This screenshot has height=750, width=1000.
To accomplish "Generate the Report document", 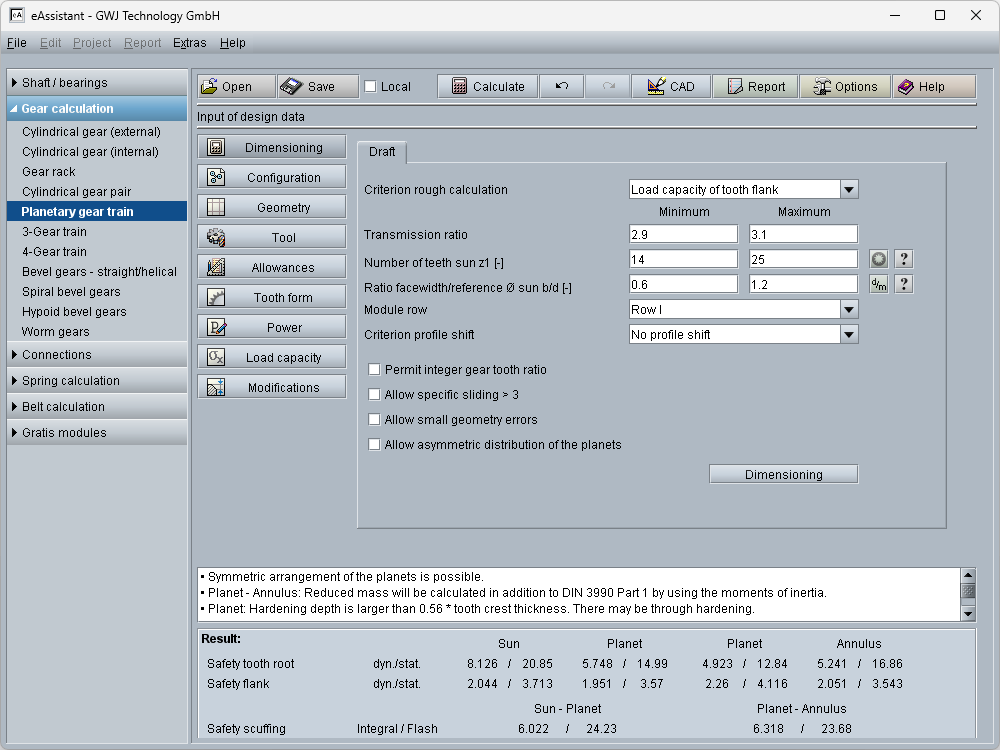I will coord(755,87).
